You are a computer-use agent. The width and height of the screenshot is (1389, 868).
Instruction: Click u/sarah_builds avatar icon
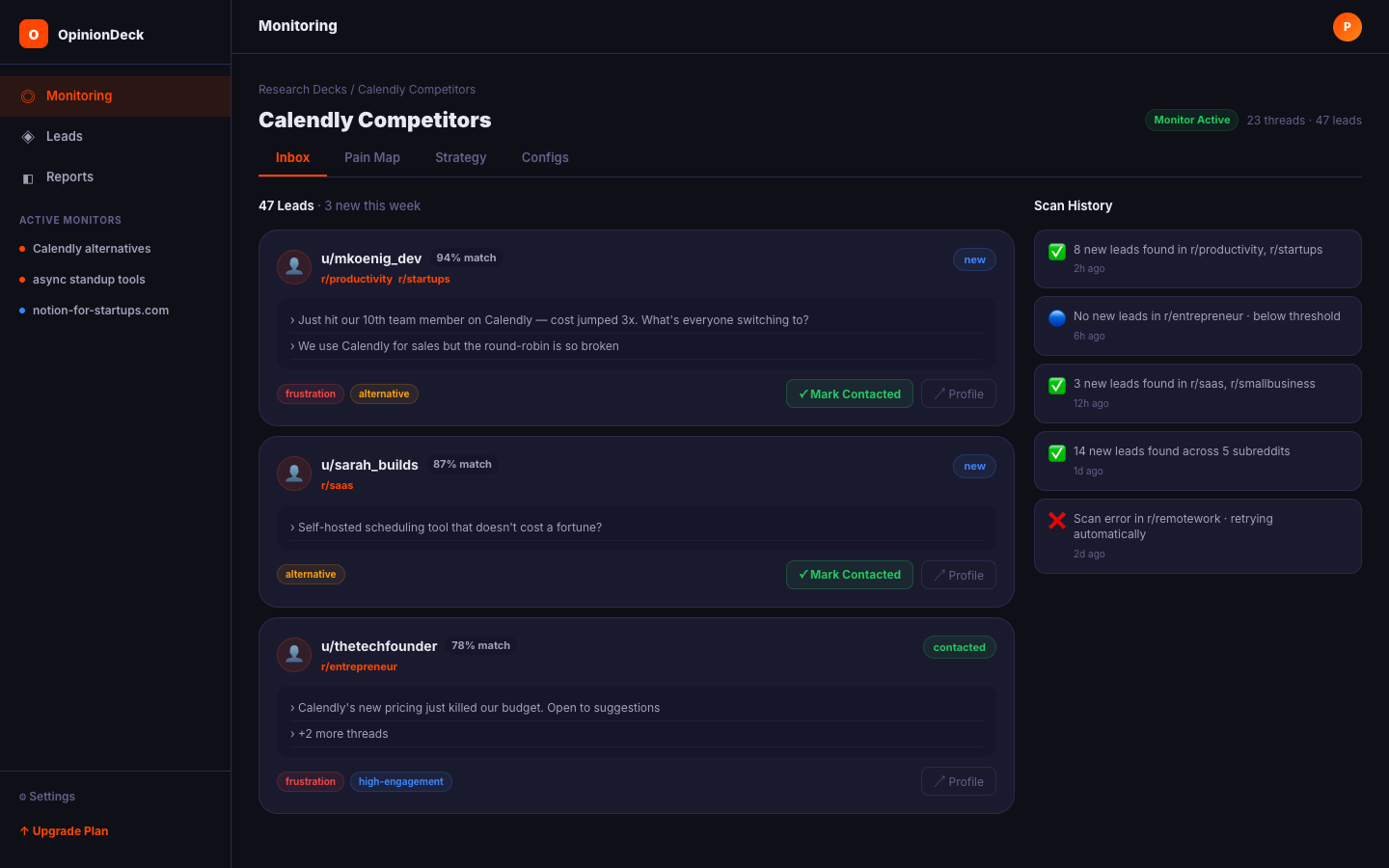click(294, 474)
